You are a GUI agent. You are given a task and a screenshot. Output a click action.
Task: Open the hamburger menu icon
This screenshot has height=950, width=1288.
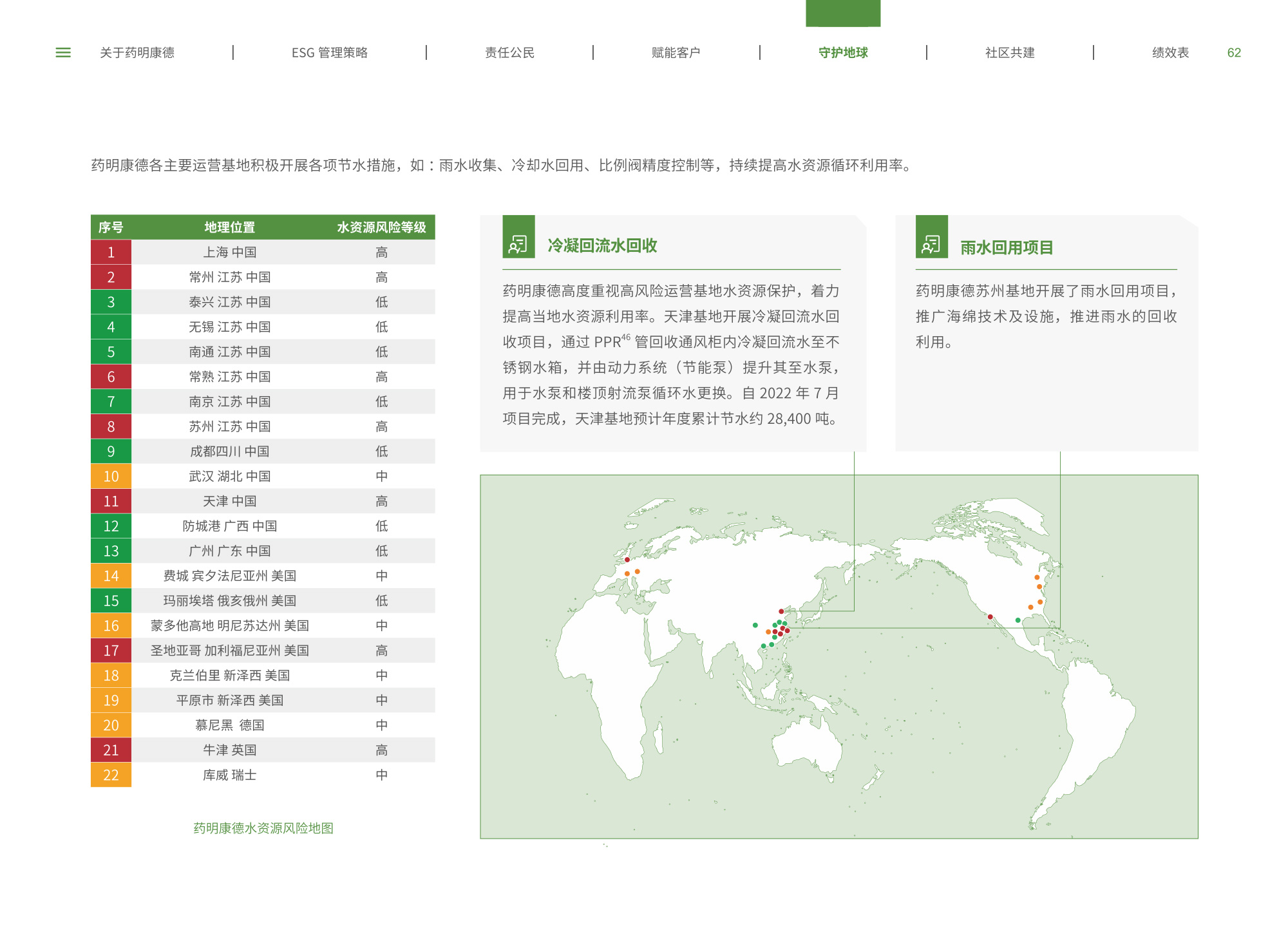[x=63, y=53]
